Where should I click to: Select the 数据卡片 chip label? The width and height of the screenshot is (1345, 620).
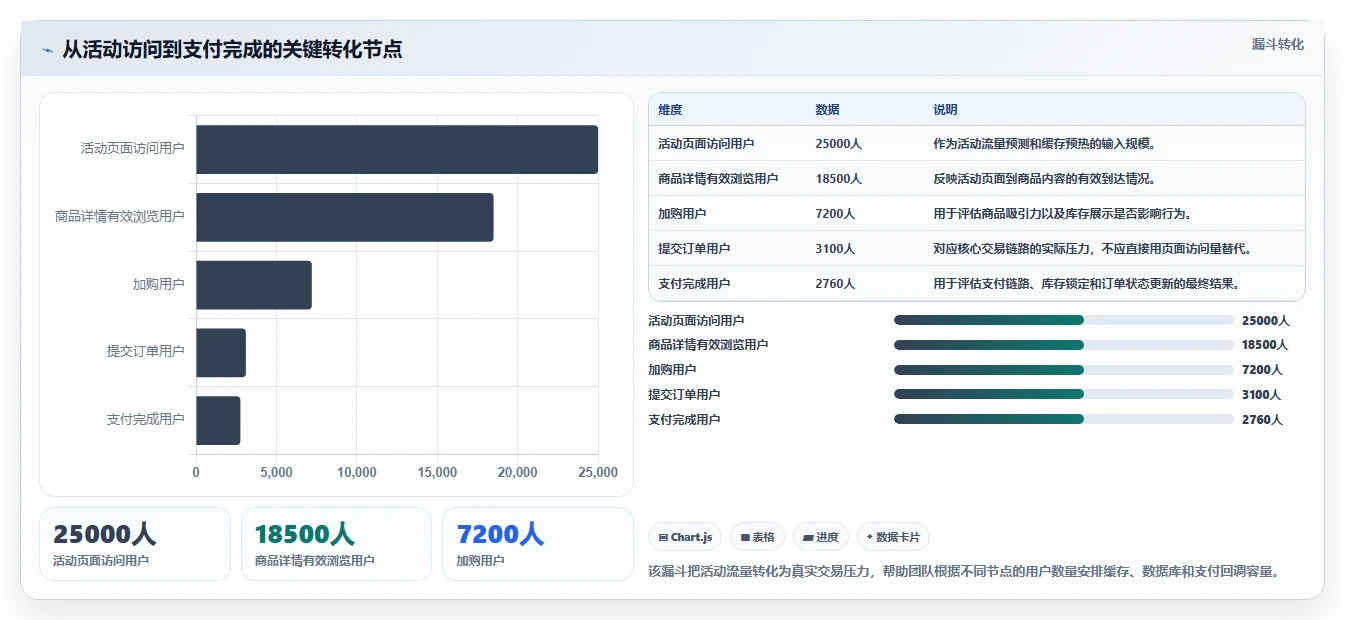tap(898, 537)
